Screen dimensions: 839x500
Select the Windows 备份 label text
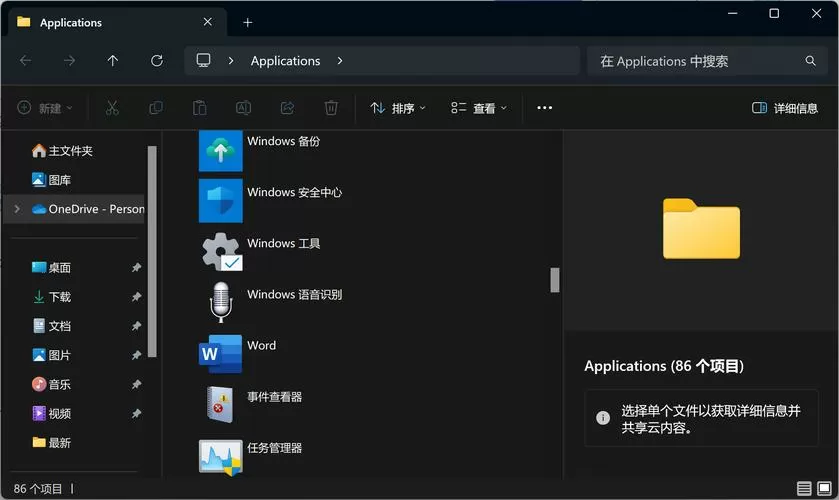pyautogui.click(x=284, y=141)
